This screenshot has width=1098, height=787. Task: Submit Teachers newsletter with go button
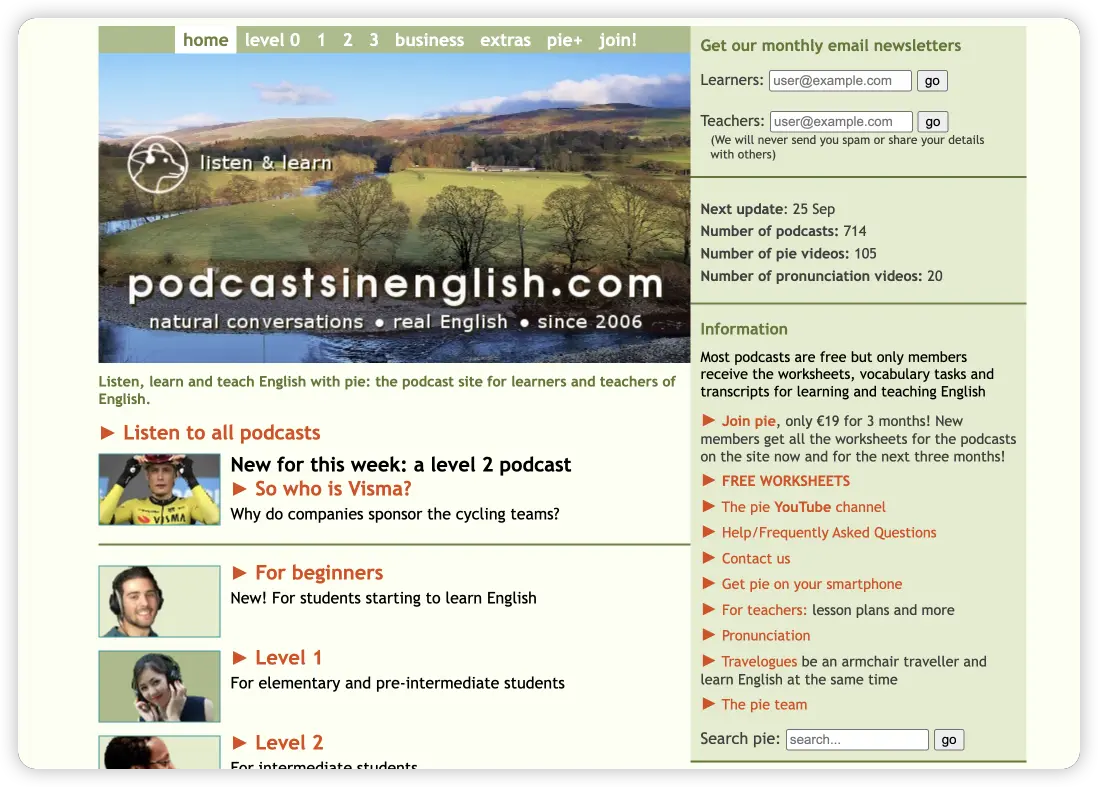pos(932,122)
